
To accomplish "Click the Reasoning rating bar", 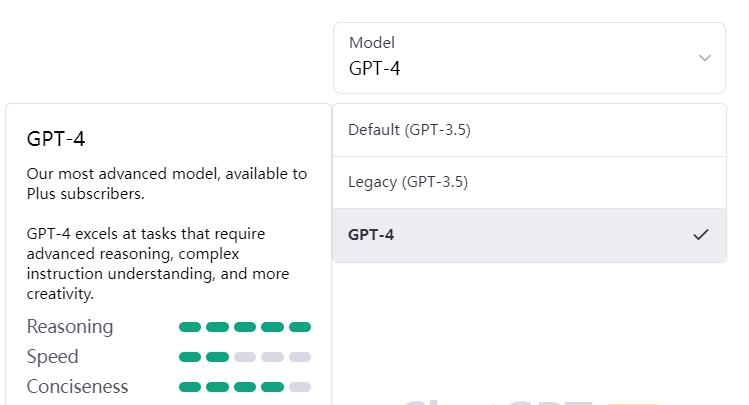I will tap(245, 327).
